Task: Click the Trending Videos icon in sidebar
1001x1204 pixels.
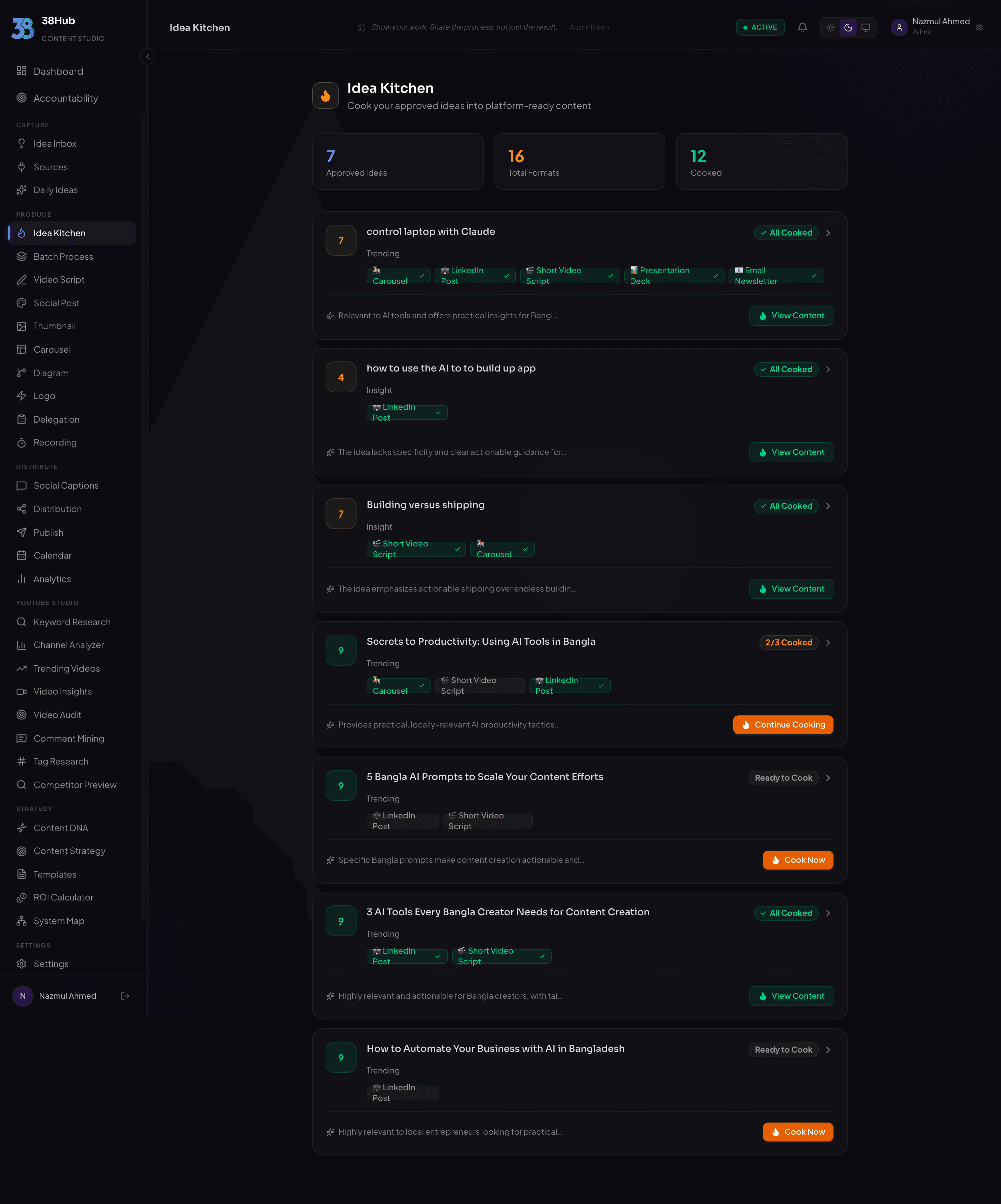Action: [x=22, y=669]
